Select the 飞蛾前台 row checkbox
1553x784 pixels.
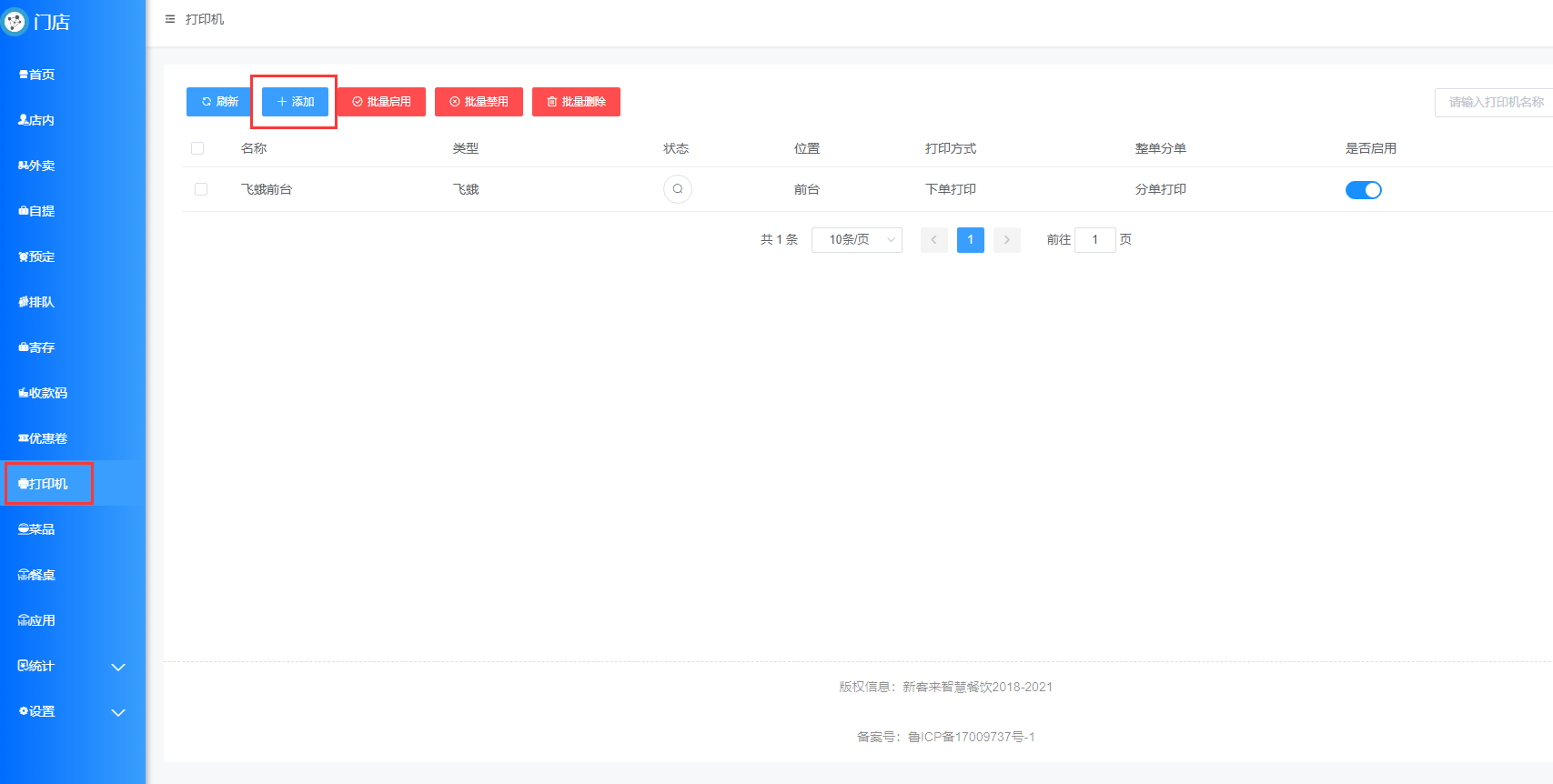(201, 189)
